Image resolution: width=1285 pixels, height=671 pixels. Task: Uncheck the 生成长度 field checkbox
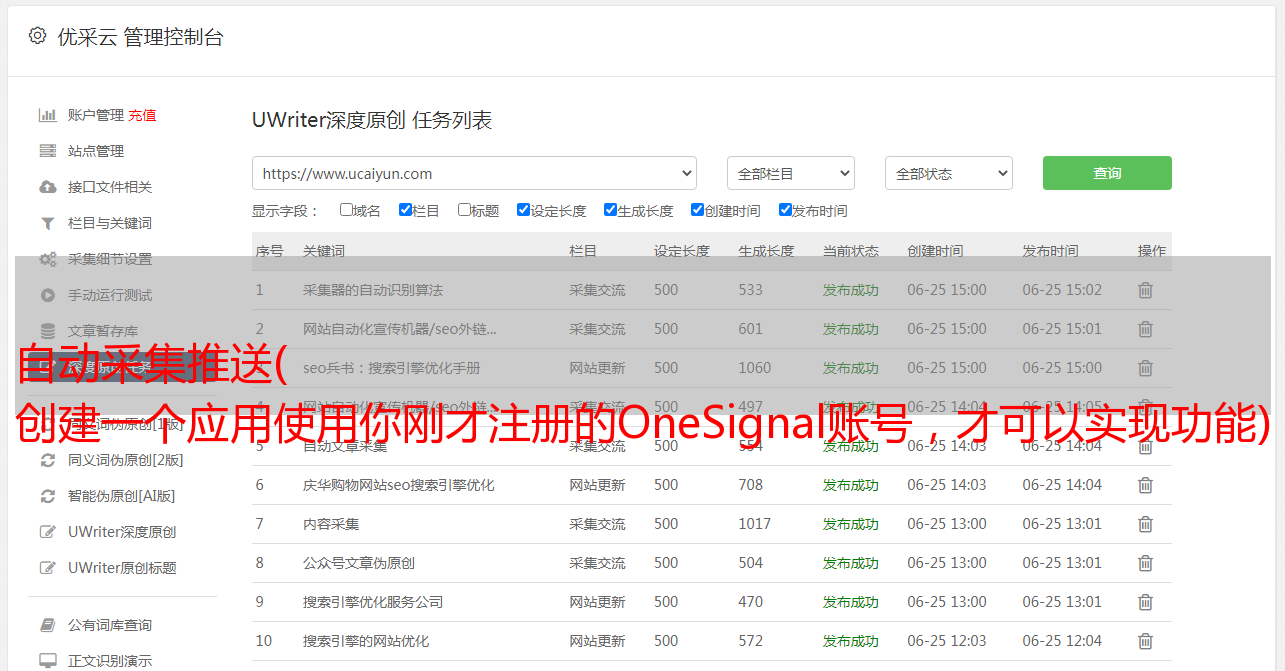click(610, 210)
